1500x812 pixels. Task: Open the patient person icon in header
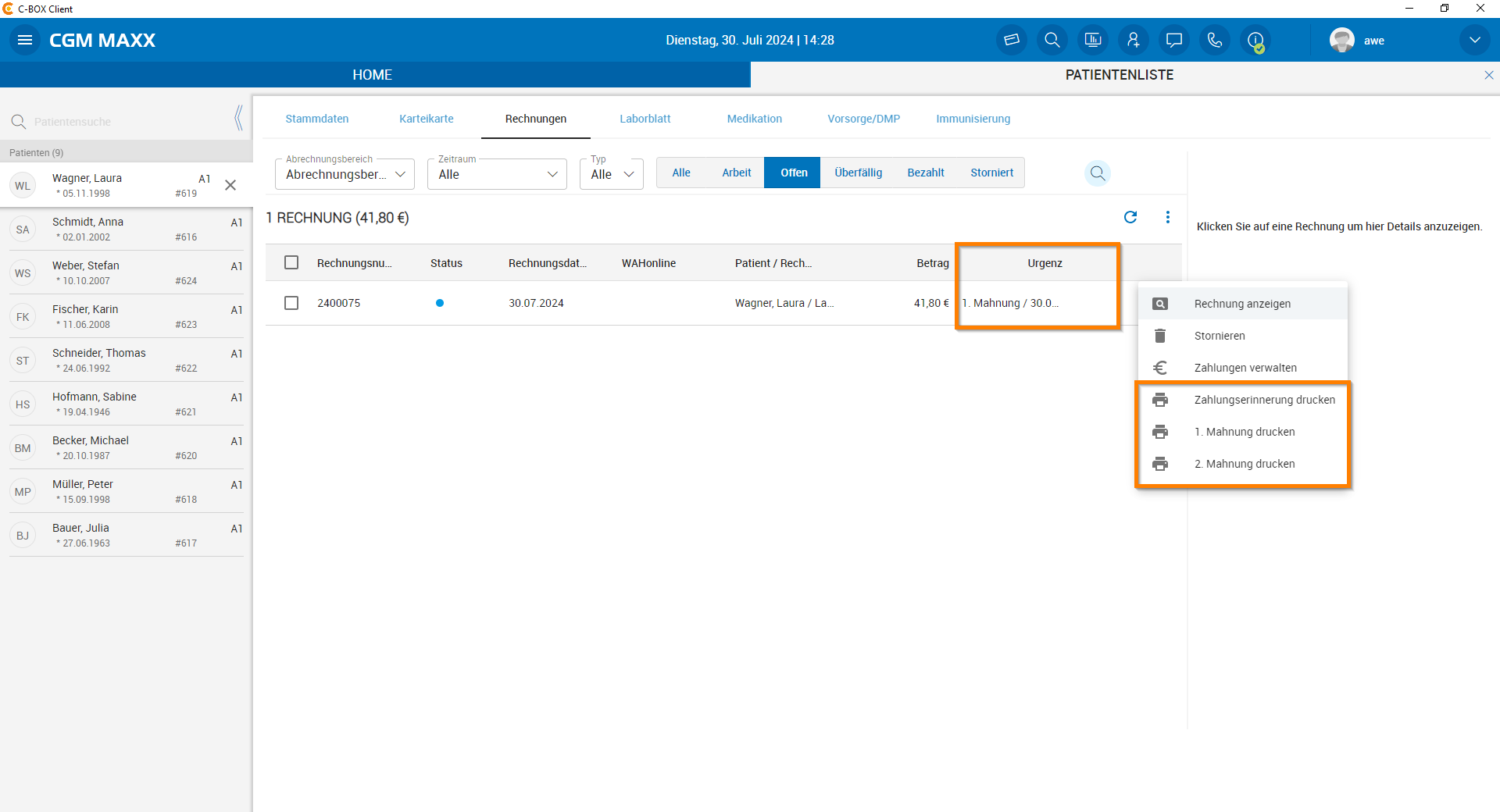1134,40
